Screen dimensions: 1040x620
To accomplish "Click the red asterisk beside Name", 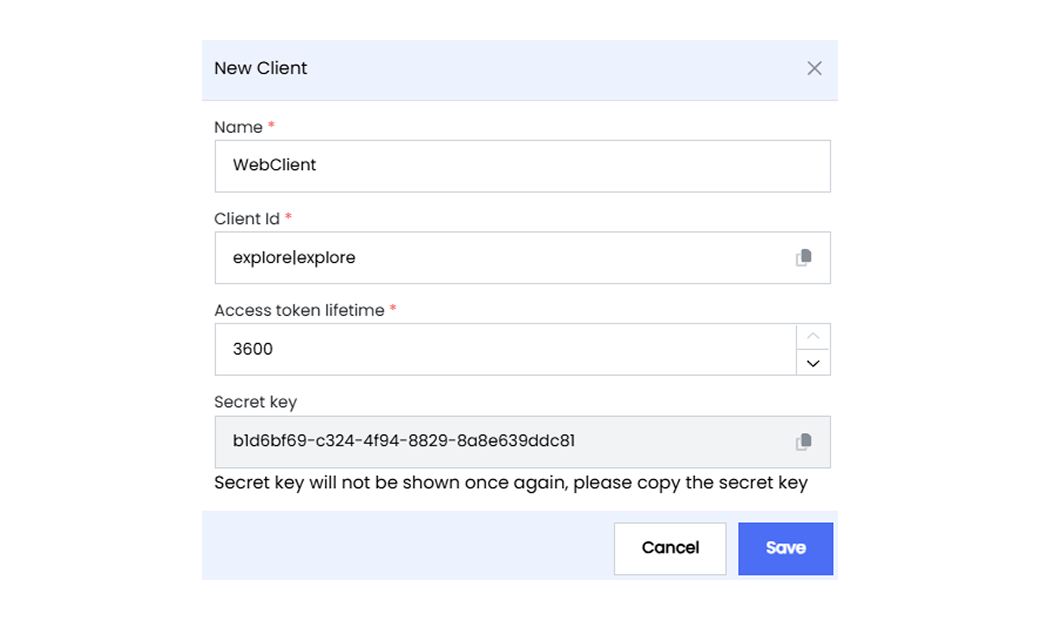I will click(271, 125).
